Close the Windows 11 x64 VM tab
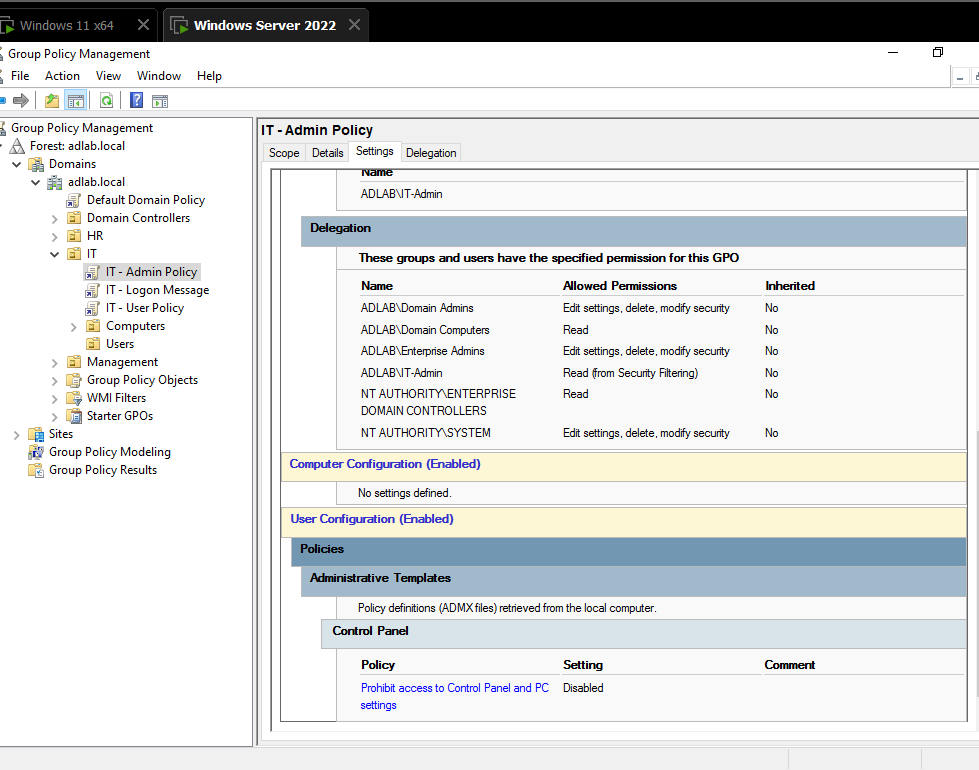Image resolution: width=979 pixels, height=770 pixels. coord(143,25)
